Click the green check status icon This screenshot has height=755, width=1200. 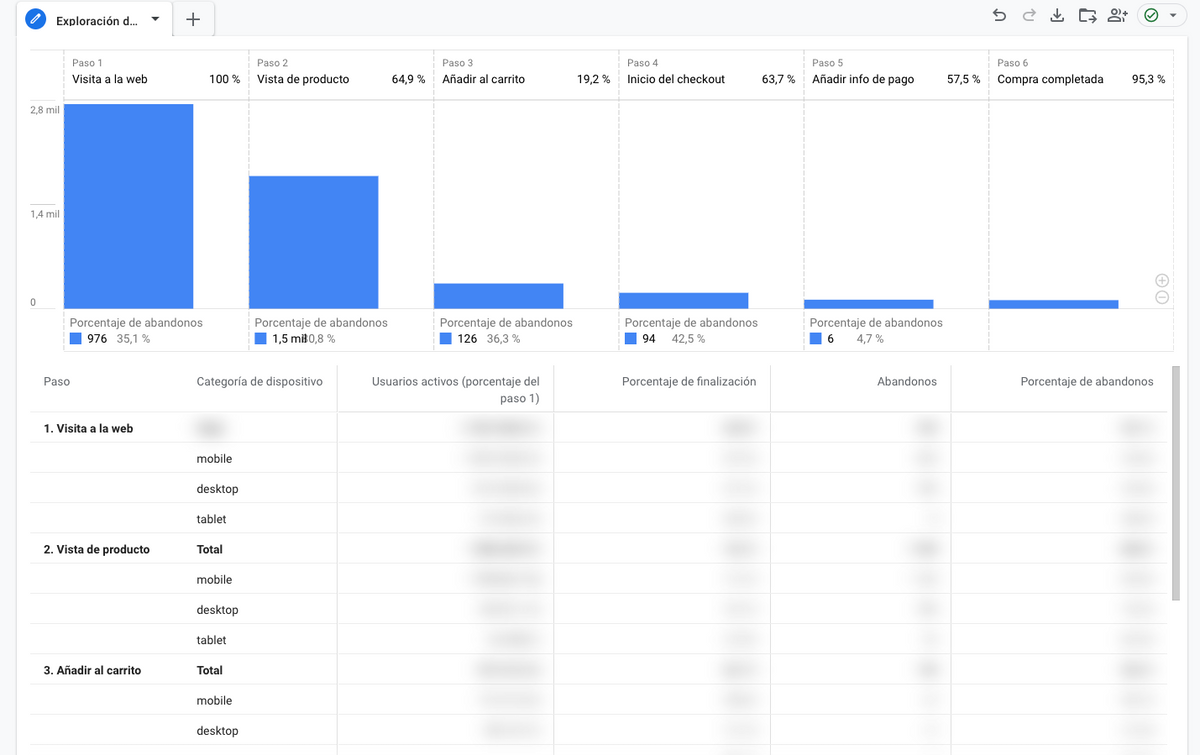click(1151, 15)
